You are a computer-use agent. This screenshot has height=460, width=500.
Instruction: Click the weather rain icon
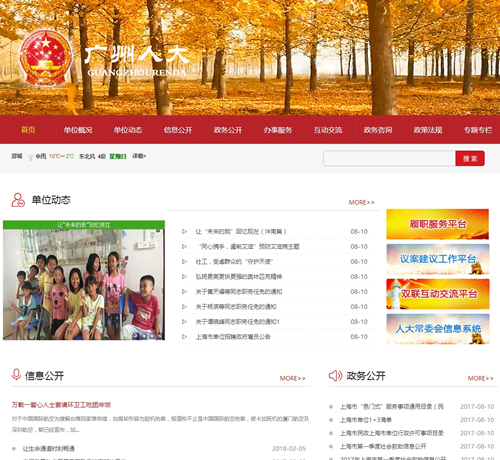31,157
